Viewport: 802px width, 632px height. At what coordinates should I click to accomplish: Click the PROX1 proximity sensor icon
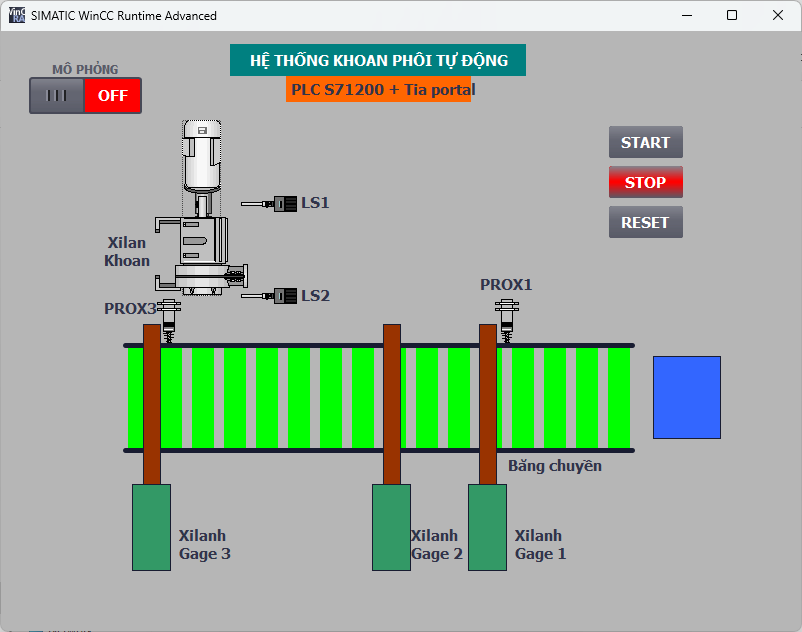coord(507,321)
